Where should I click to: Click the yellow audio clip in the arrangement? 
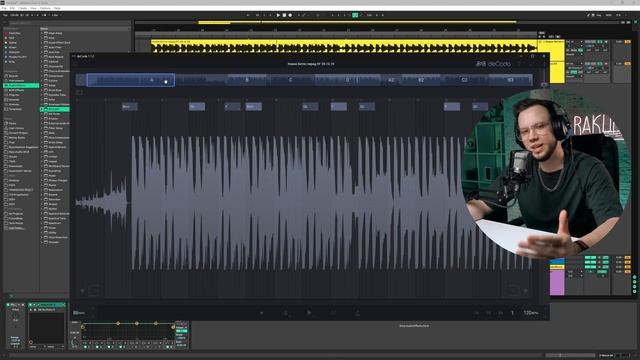pos(344,47)
